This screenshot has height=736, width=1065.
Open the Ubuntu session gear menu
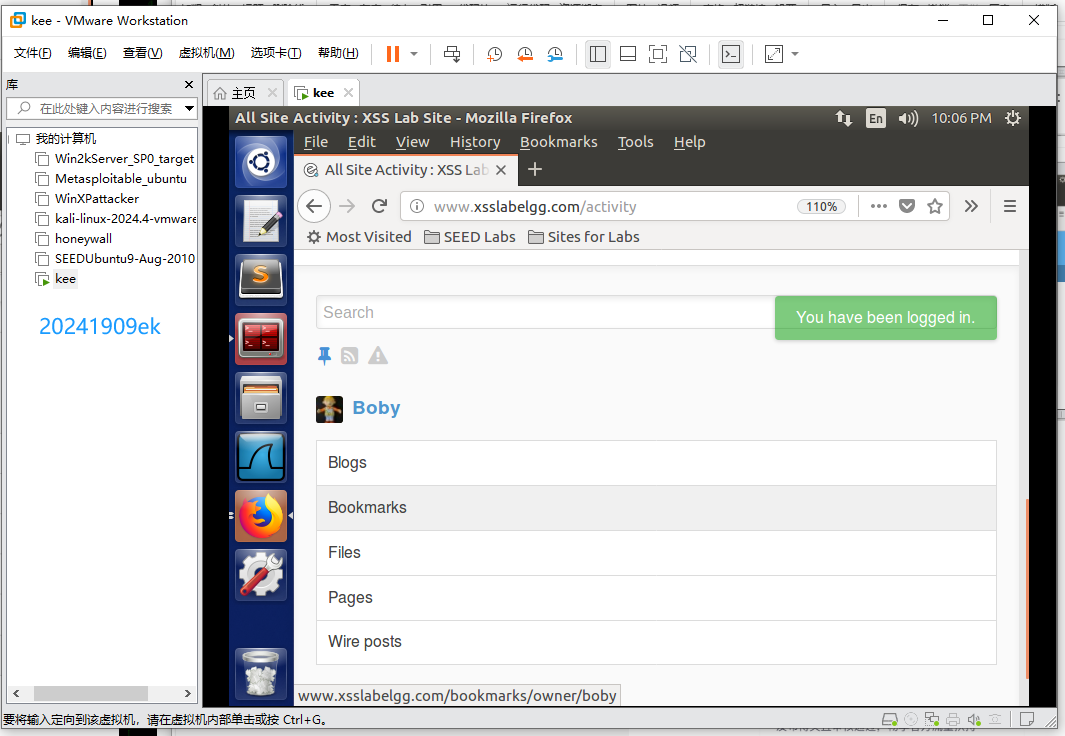tap(1013, 118)
